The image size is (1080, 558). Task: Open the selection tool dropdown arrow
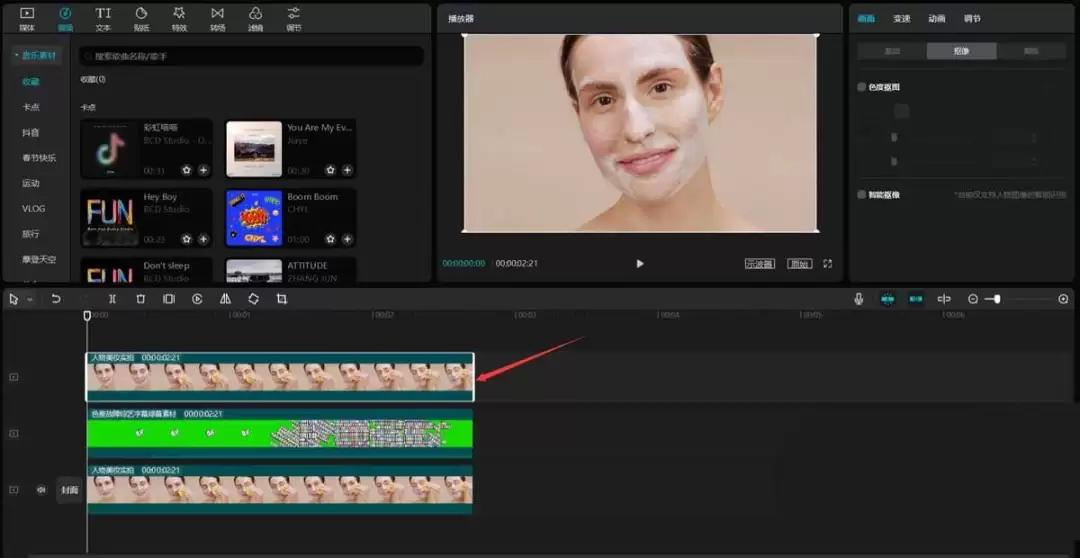click(x=30, y=300)
